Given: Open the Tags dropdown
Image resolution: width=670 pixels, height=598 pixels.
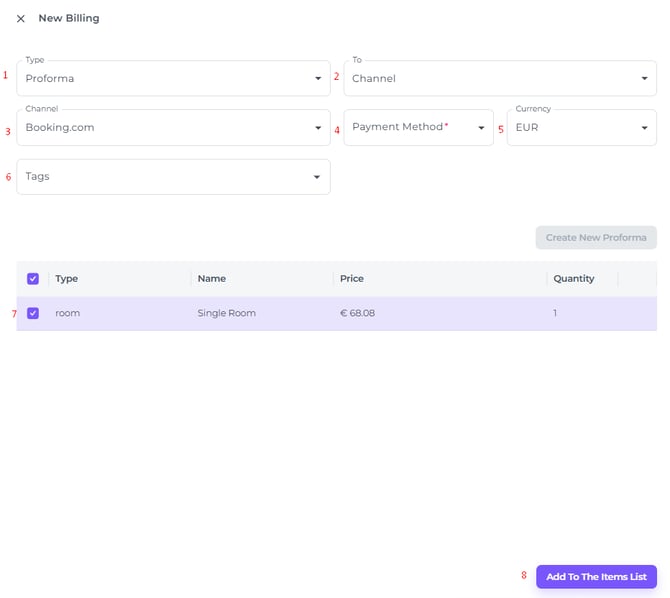Looking at the screenshot, I should point(160,177).
